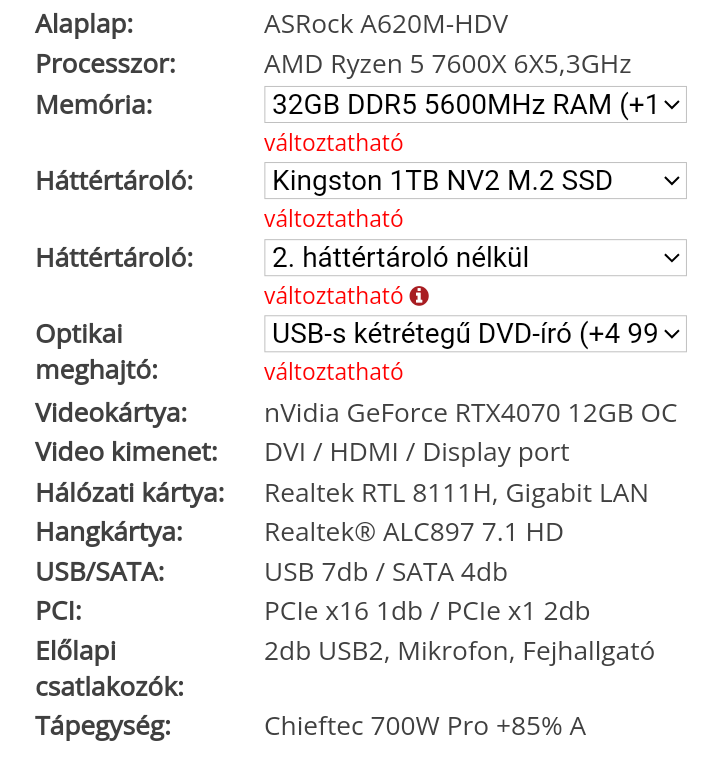Viewport: 720px width, 766px height.
Task: Click the Chieftec 700W Pro power supply text
Action: (x=425, y=726)
